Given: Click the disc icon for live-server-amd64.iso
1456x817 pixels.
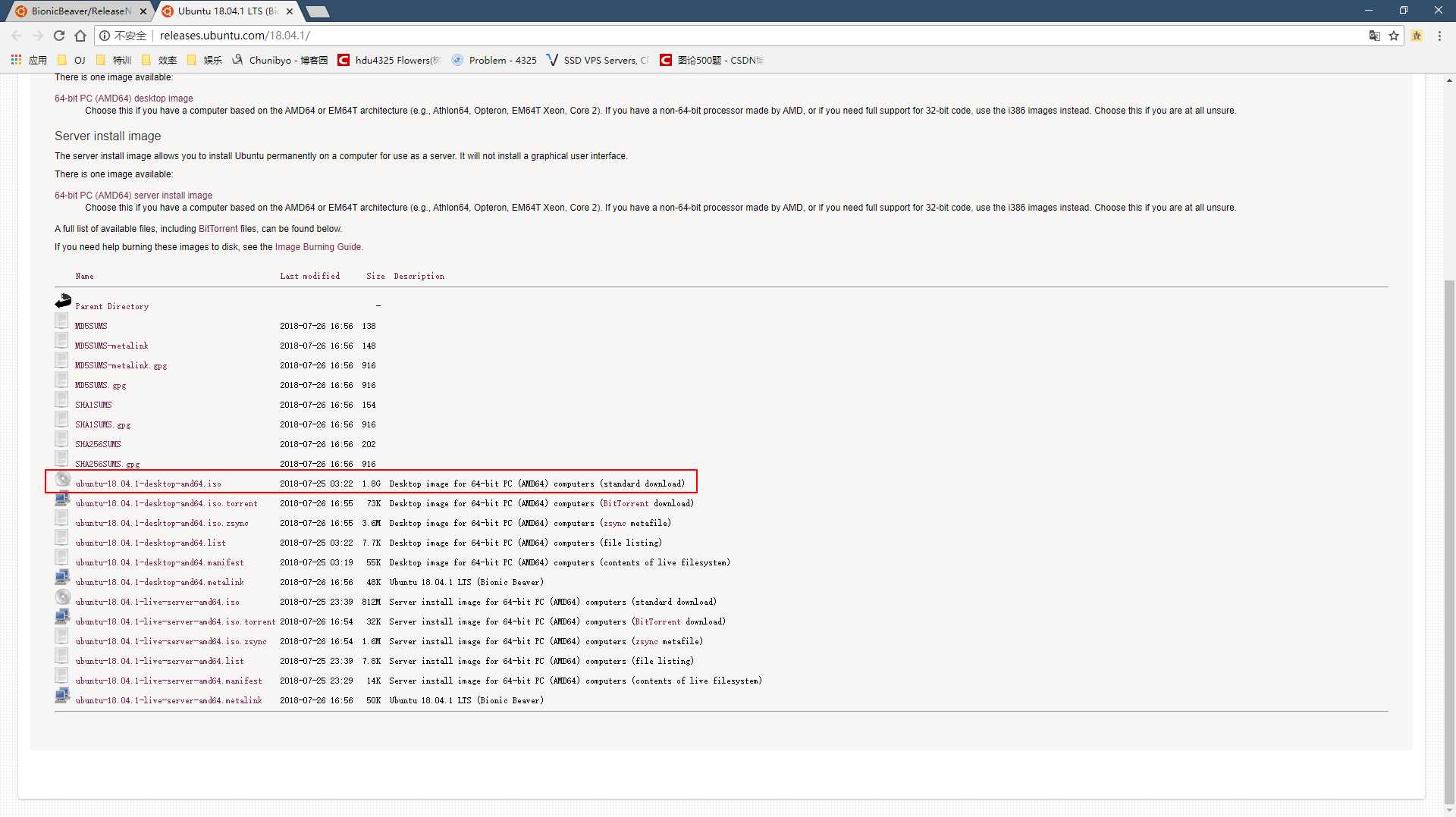Looking at the screenshot, I should click(x=63, y=597).
